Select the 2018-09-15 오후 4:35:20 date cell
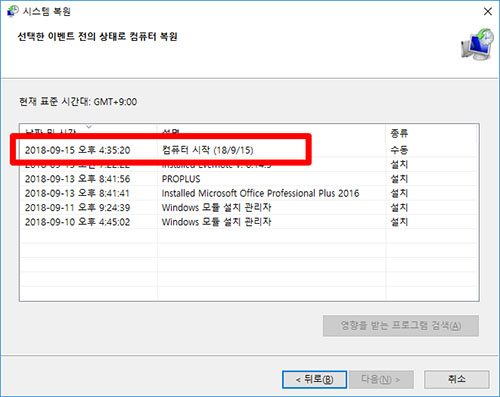The width and height of the screenshot is (500, 397). point(77,150)
